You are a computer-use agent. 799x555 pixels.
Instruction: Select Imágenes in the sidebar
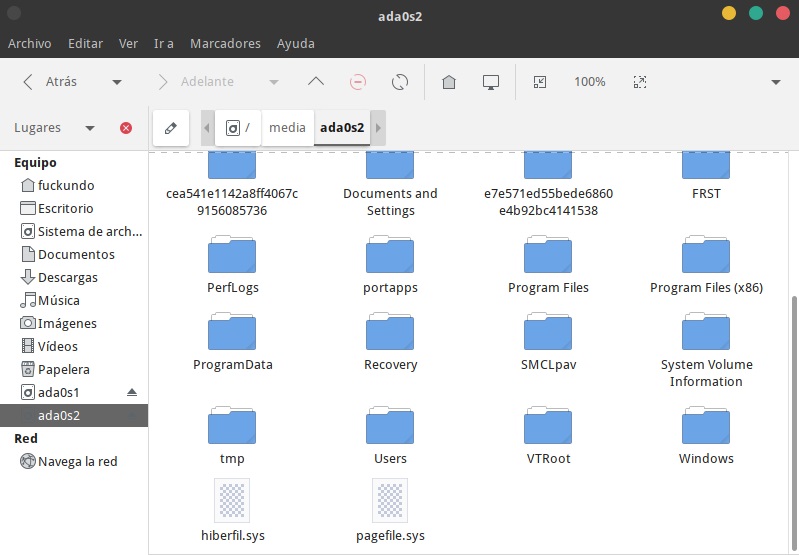(x=74, y=323)
